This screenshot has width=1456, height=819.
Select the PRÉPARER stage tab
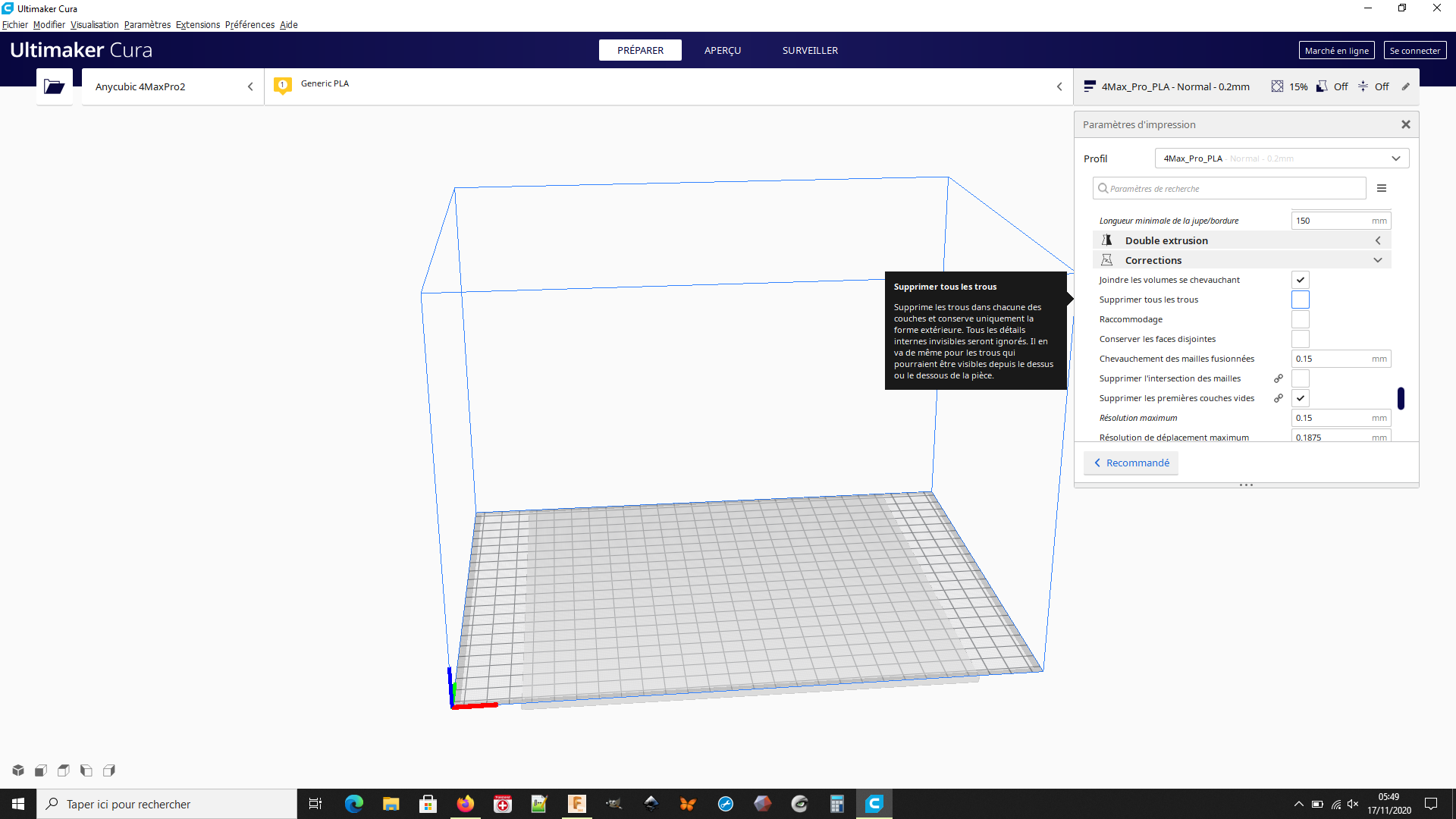640,50
